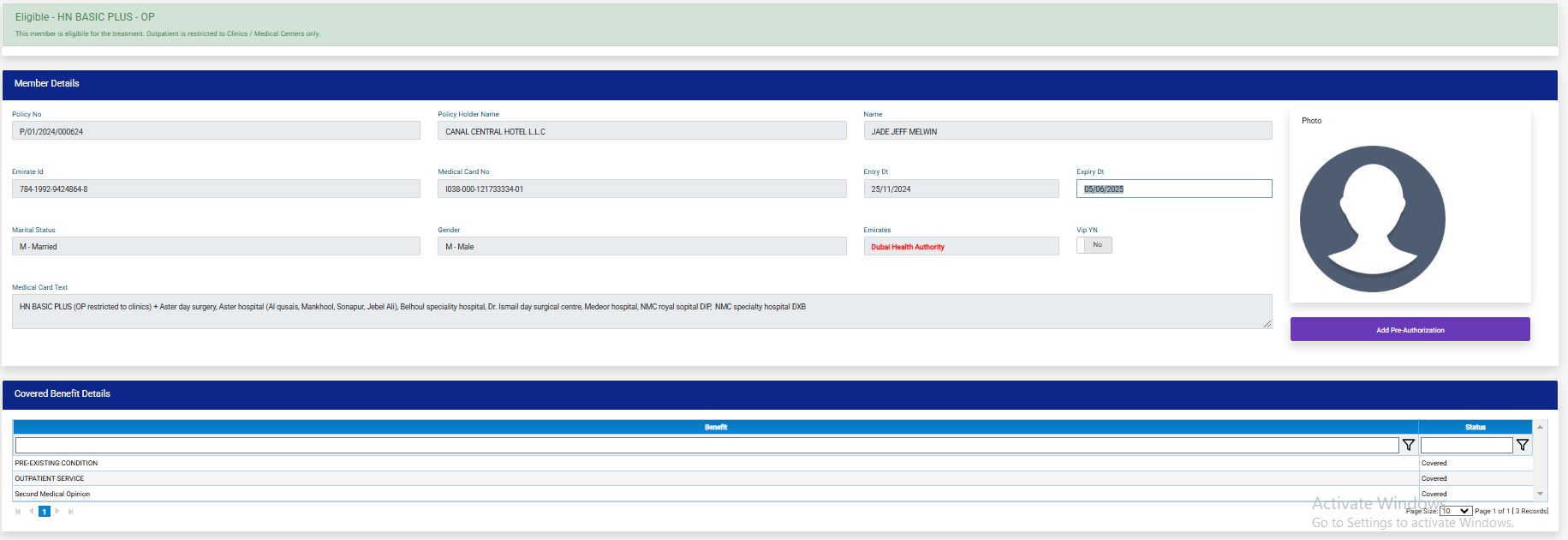Click the Add Pre-Authorization button
This screenshot has width=1568, height=540.
tap(1410, 330)
